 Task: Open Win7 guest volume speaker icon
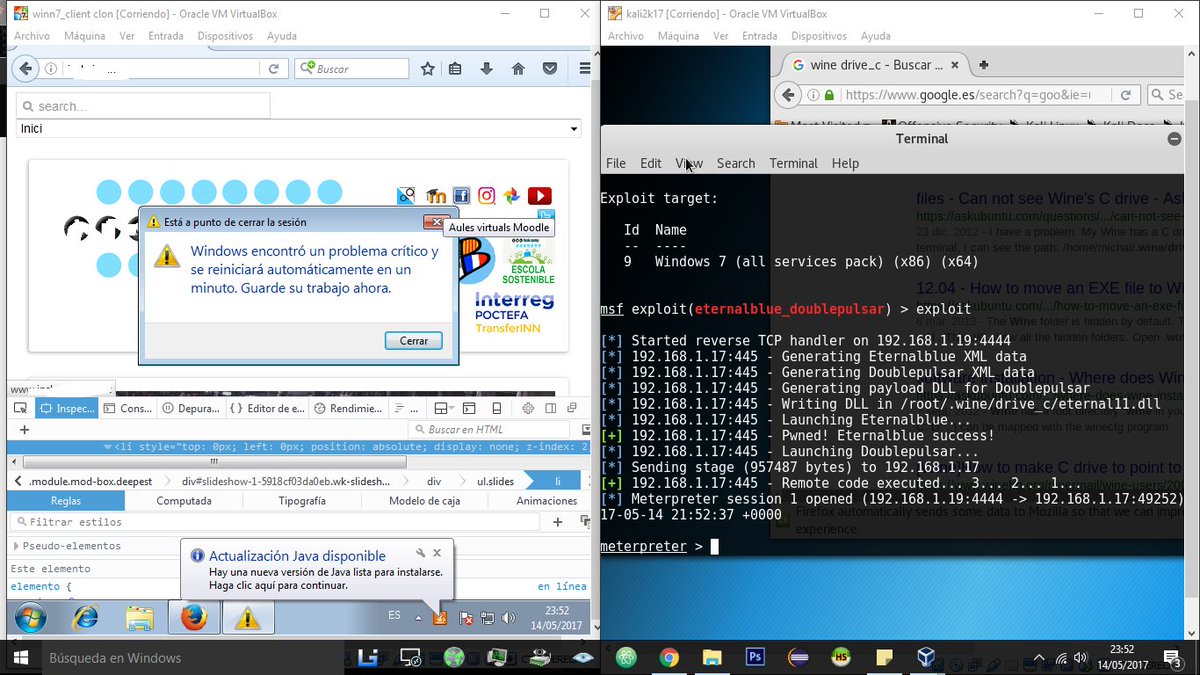[509, 619]
